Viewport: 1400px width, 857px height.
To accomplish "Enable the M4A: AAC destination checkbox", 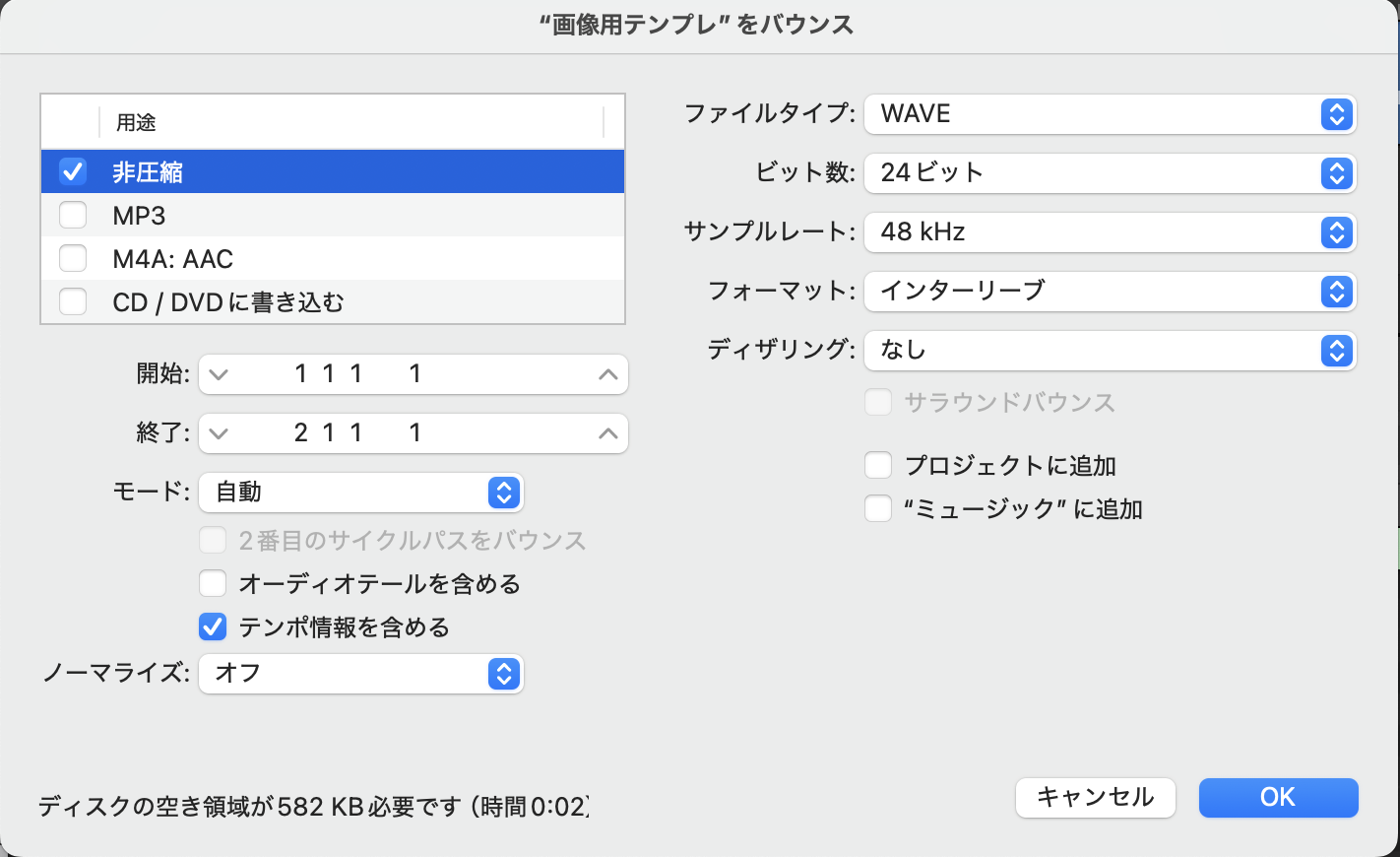I will 73,258.
